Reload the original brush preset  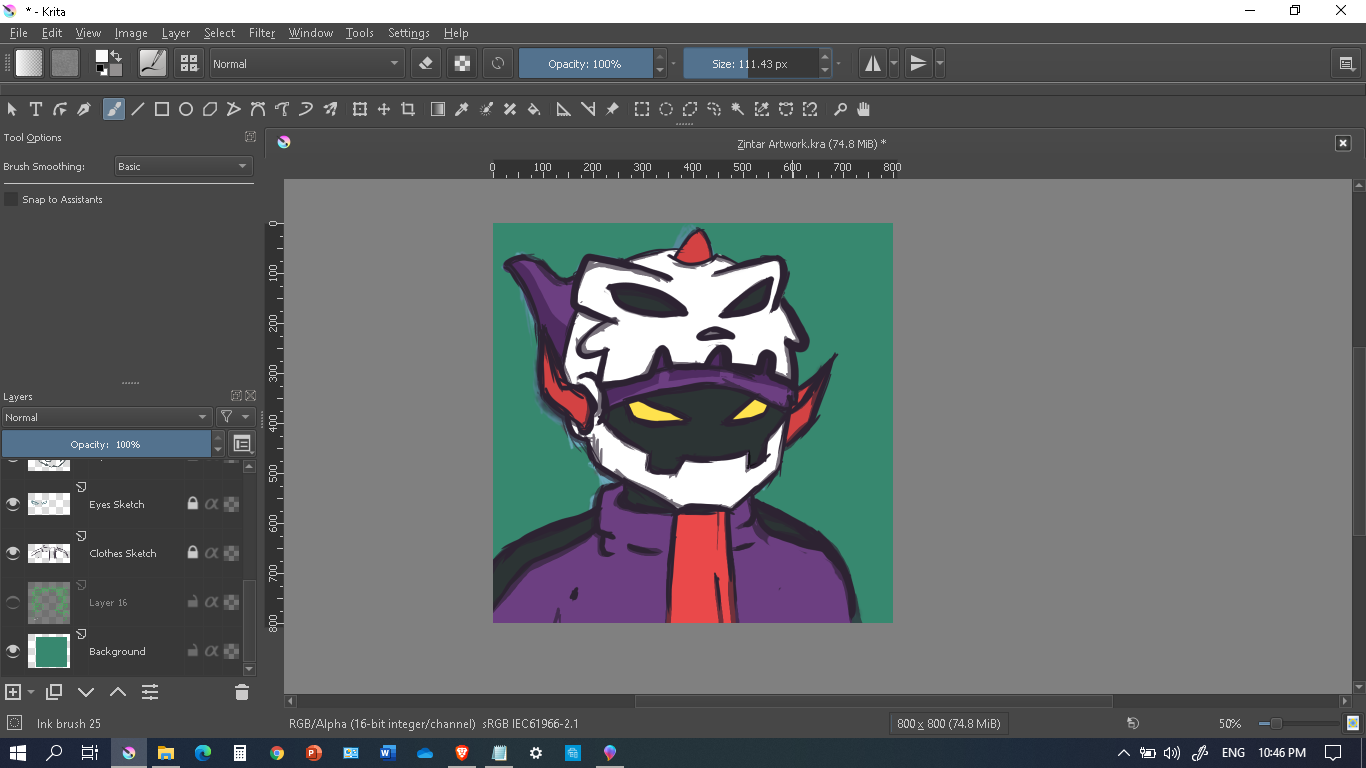click(498, 63)
